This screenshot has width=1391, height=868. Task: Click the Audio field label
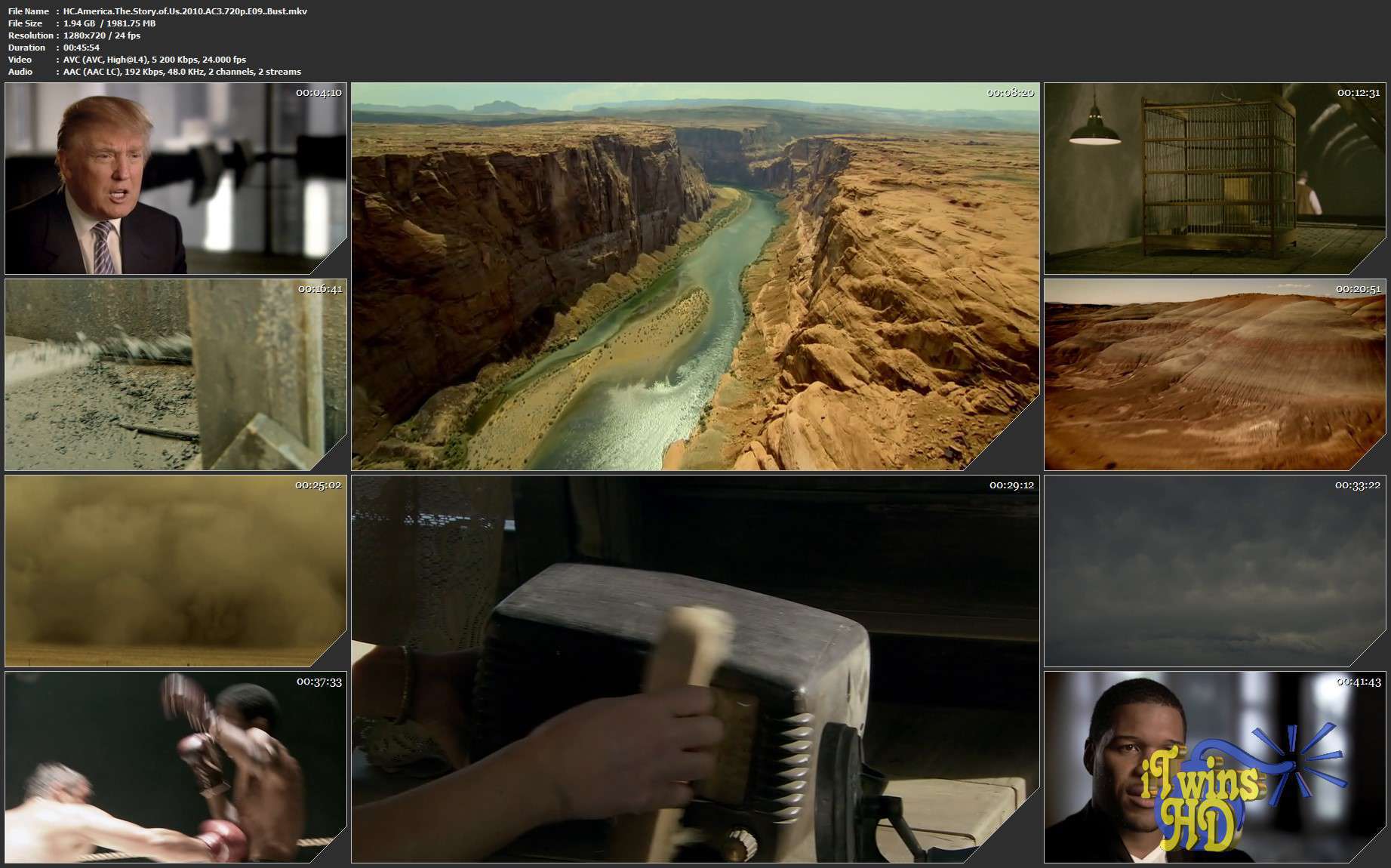click(x=20, y=72)
